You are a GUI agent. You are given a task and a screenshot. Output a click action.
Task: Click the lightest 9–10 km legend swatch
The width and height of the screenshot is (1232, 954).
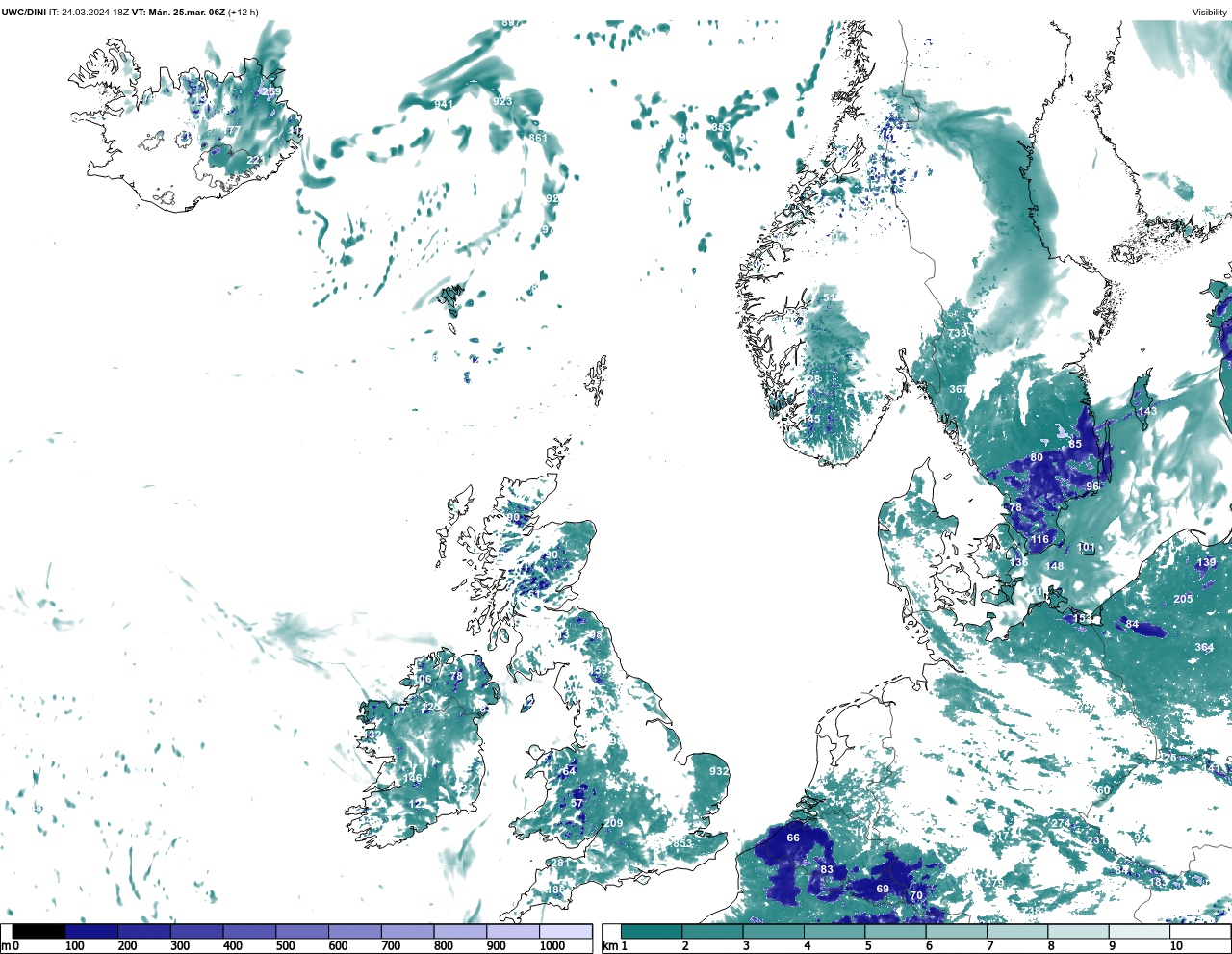click(x=1139, y=932)
